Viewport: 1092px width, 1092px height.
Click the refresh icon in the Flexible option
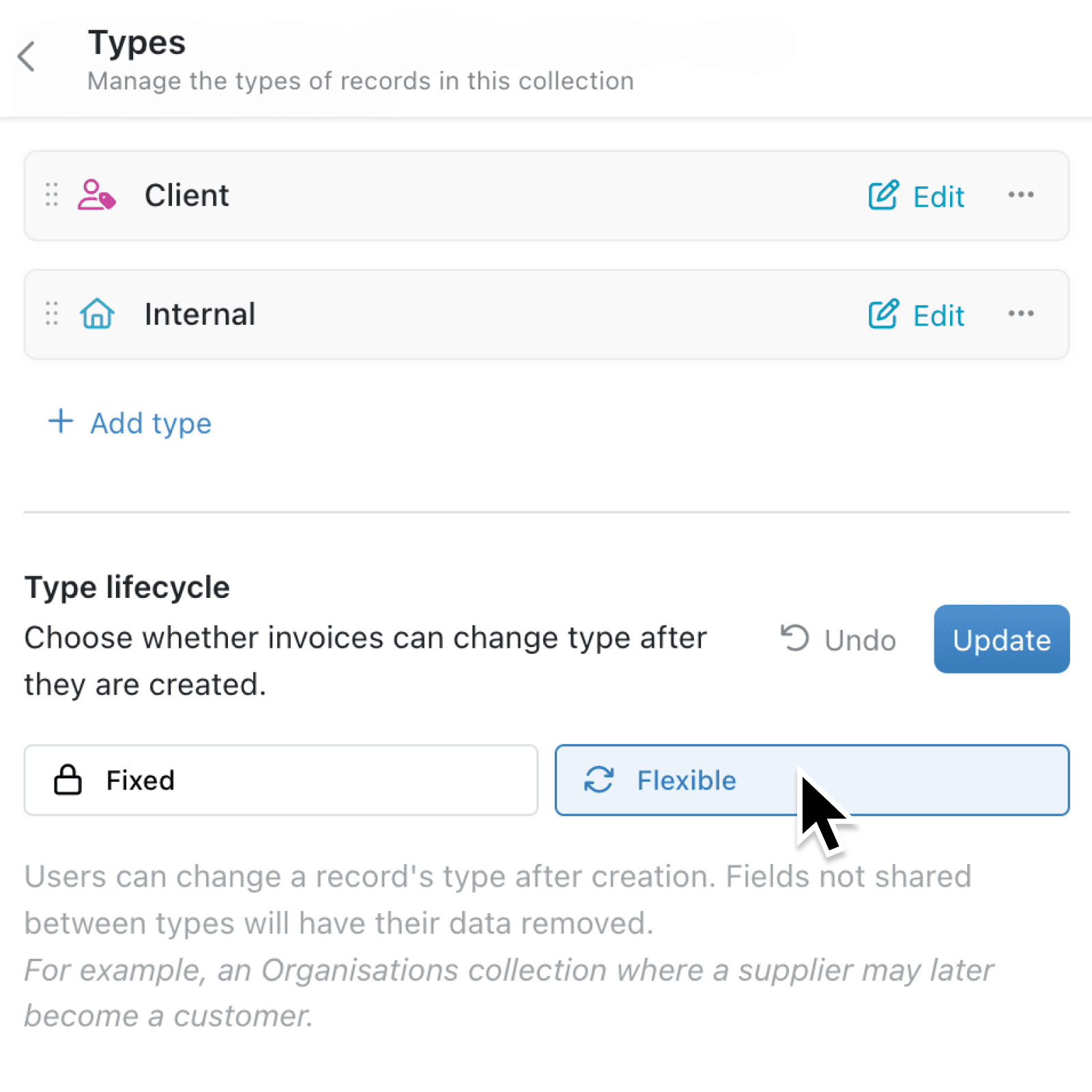click(599, 779)
